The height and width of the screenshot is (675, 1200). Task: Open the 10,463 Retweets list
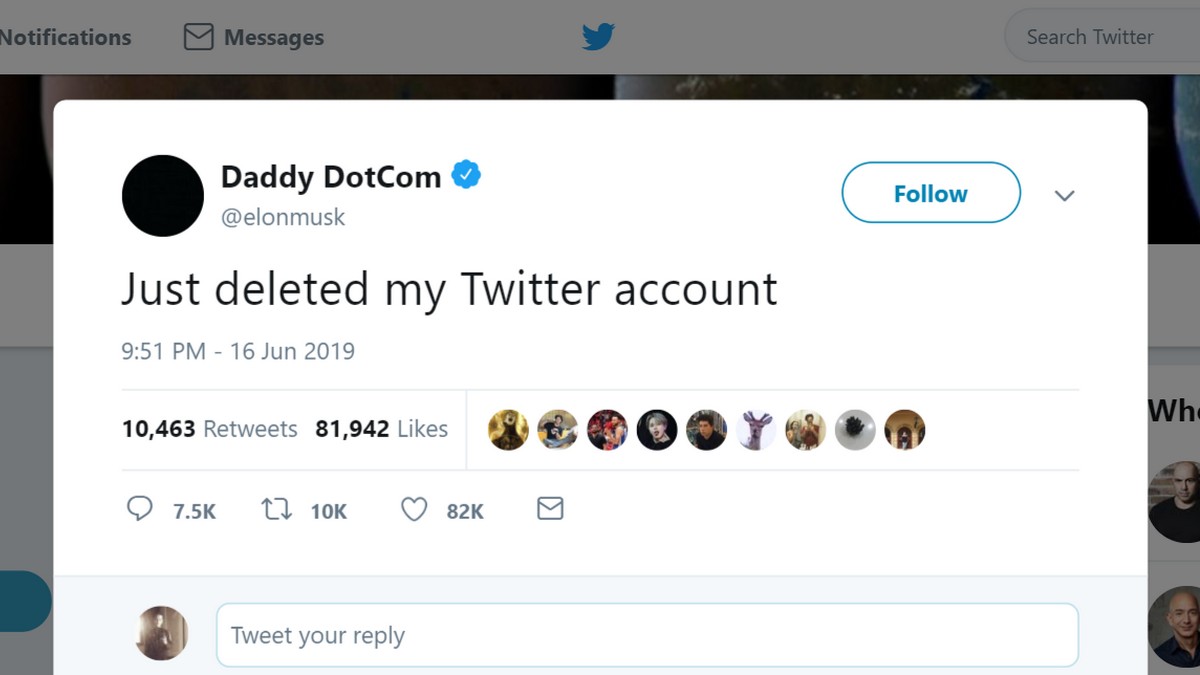[x=209, y=429]
